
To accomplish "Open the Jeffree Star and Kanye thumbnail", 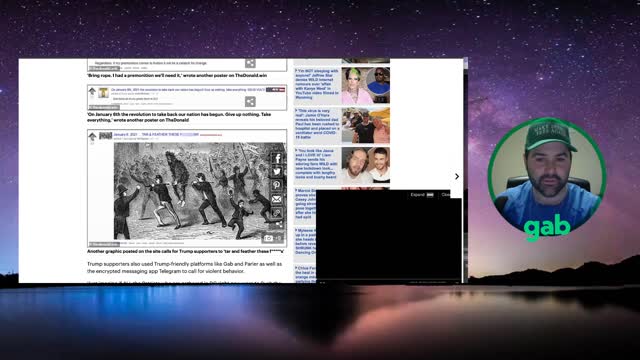I will pos(365,86).
